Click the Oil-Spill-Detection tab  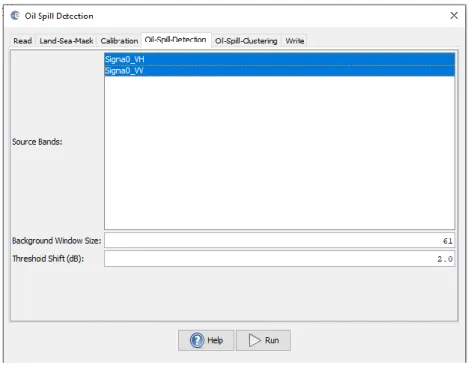176,40
